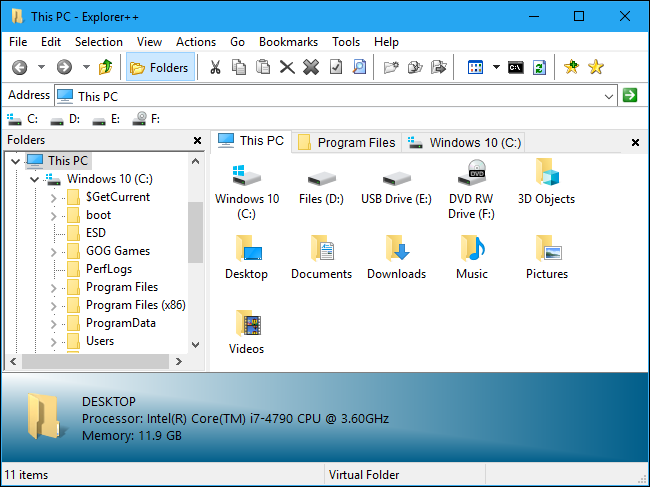Collapse Windows 10 (C:) tree node
This screenshot has width=650, height=487.
35,179
